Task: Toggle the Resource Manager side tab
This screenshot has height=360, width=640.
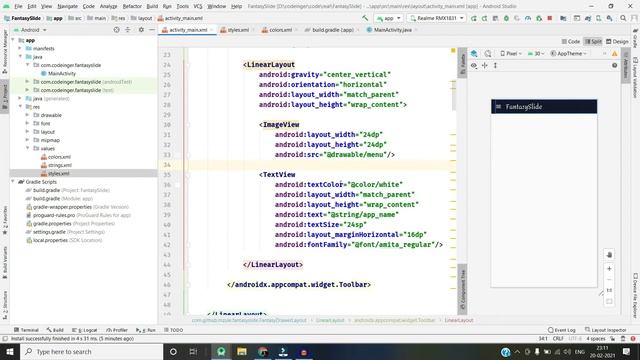Action: (x=4, y=52)
